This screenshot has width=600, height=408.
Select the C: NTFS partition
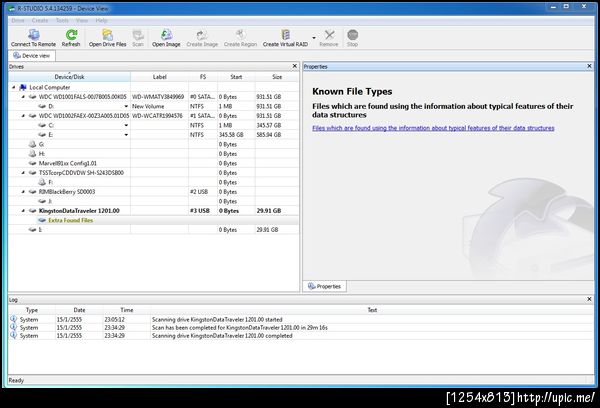[x=153, y=125]
